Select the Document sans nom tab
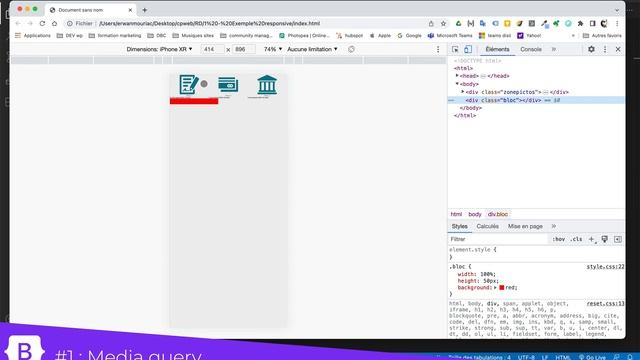The height and width of the screenshot is (360, 640). coord(89,10)
